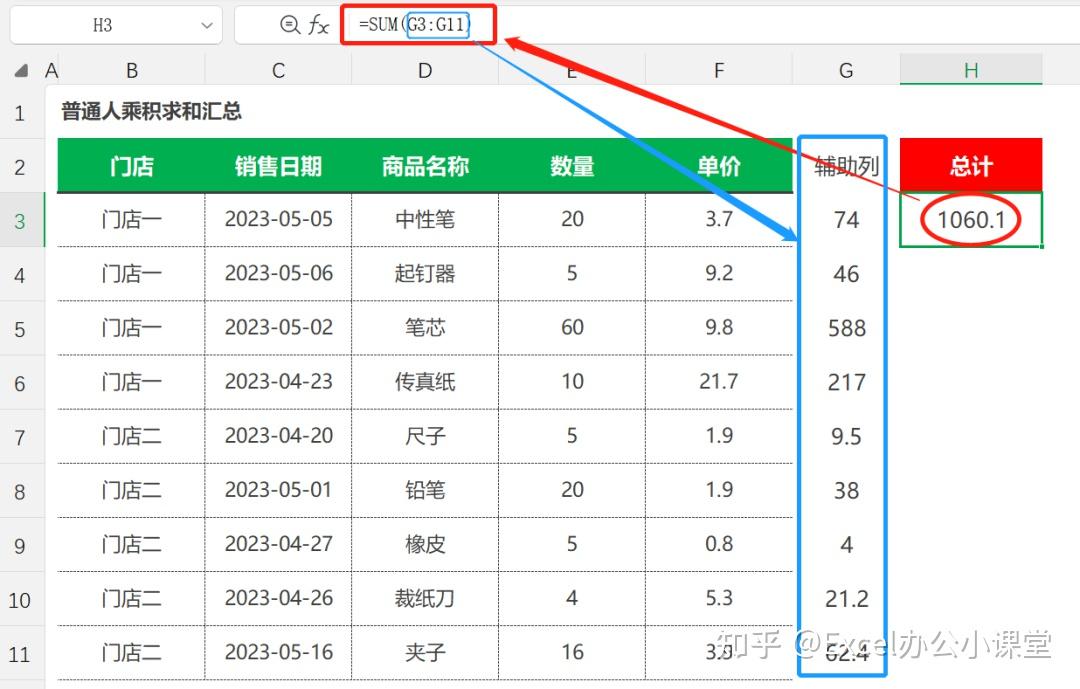Image resolution: width=1080 pixels, height=689 pixels.
Task: Click the Insert Function fx icon
Action: (318, 25)
